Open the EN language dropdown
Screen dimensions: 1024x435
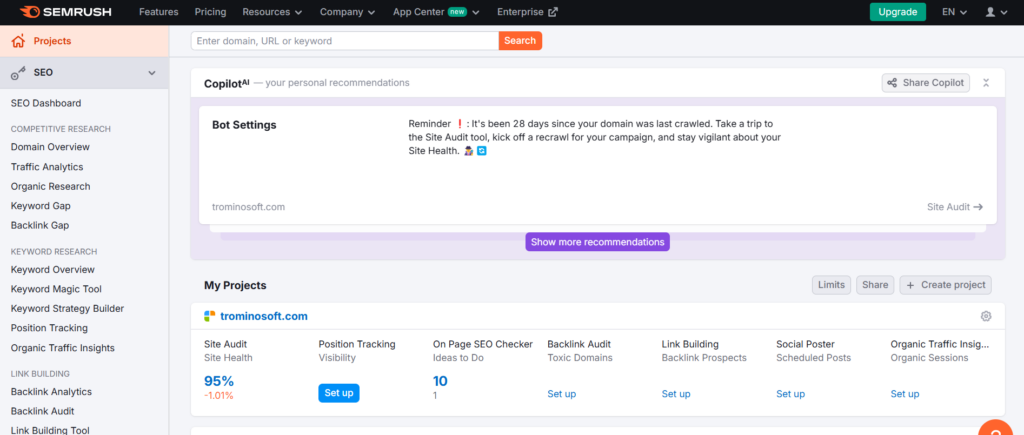point(955,12)
